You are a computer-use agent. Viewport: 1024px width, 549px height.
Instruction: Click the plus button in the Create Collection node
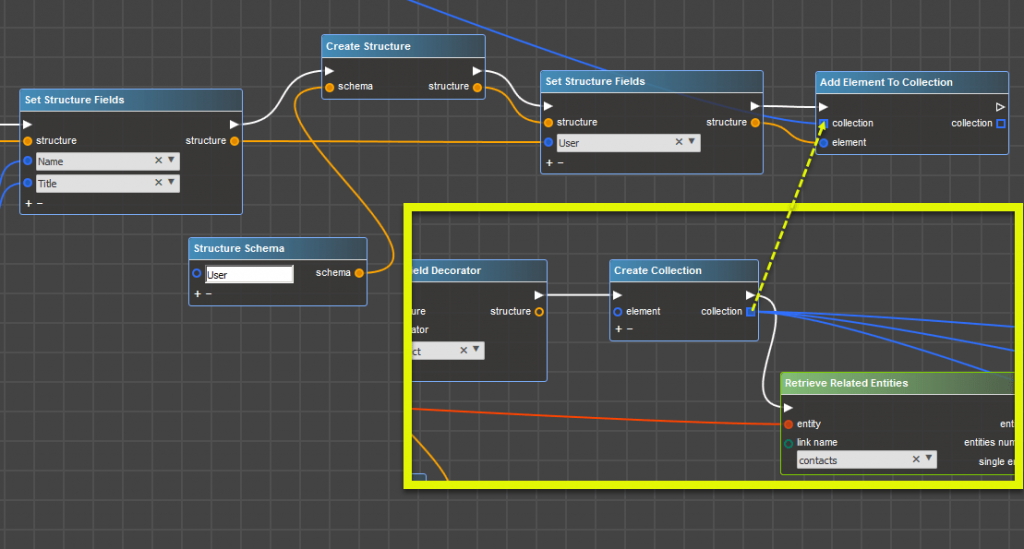(x=620, y=328)
